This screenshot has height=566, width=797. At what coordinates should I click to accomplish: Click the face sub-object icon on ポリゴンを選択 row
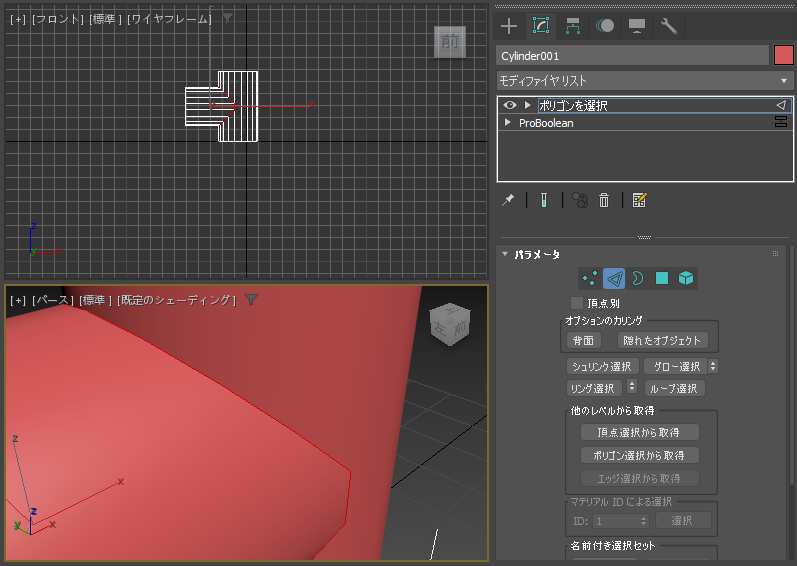[x=781, y=105]
